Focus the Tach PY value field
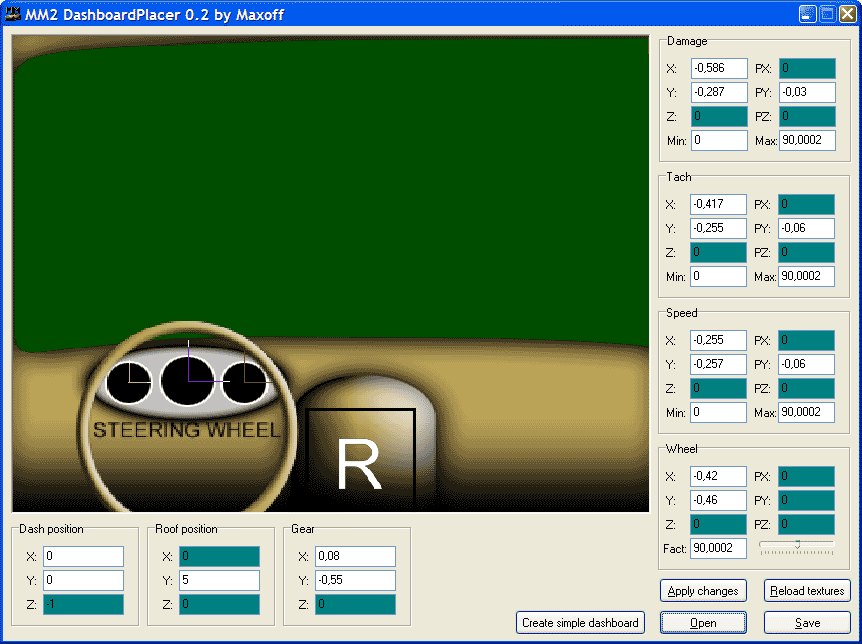Screen dimensions: 862x644 (x=806, y=228)
